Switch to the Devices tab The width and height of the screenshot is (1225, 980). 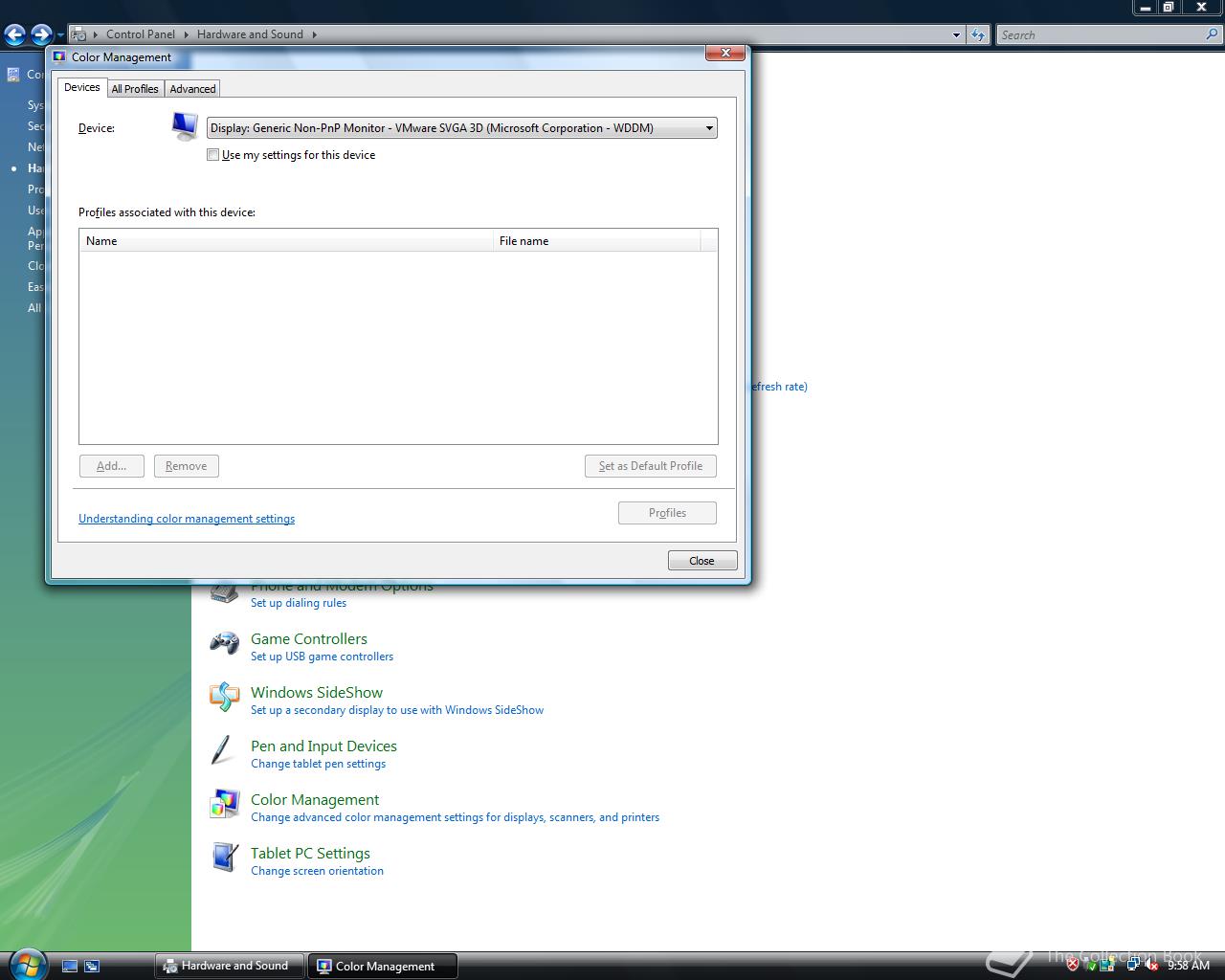pyautogui.click(x=81, y=87)
